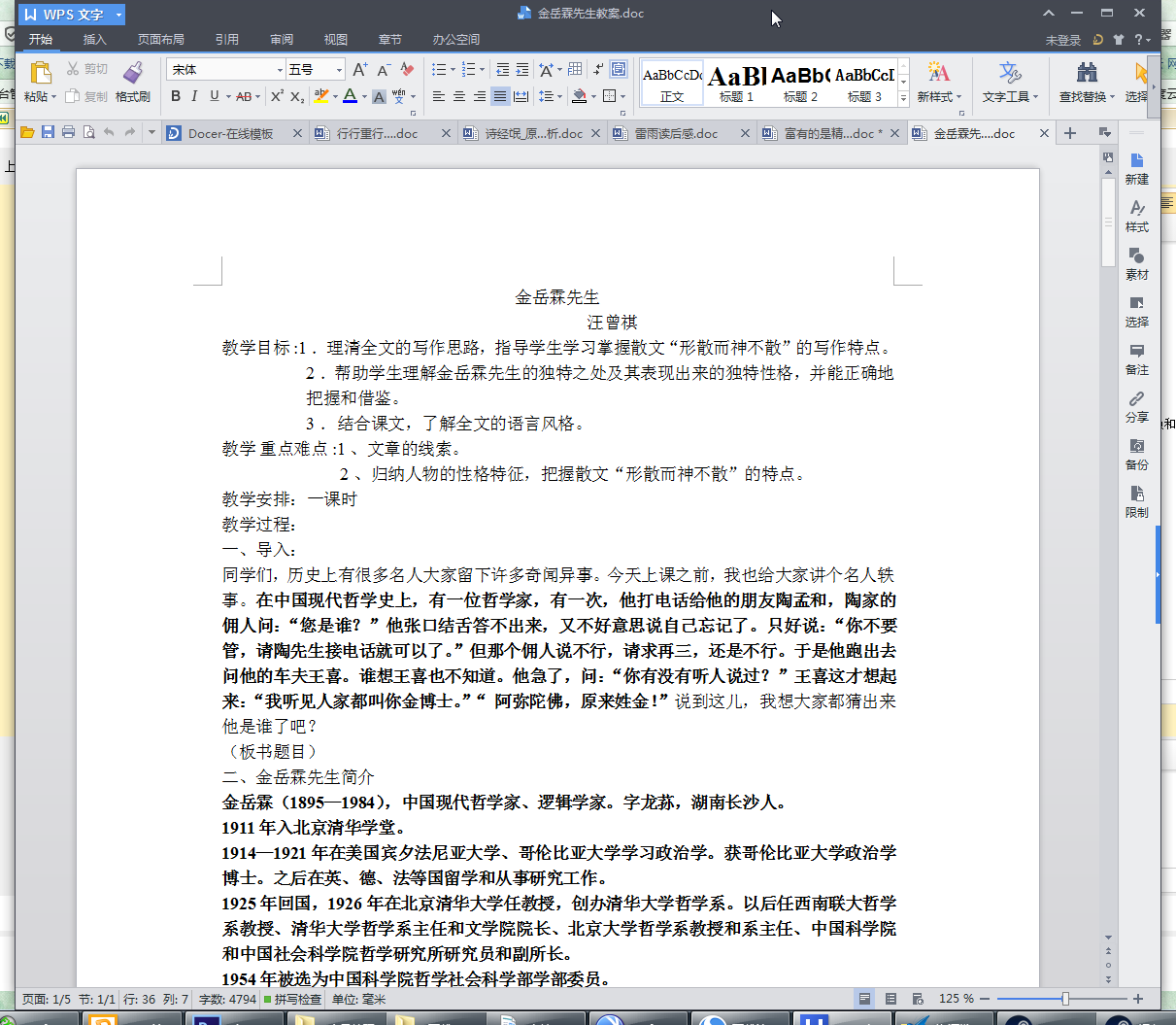Apply the yellow highlight color
1176x1025 pixels.
point(321,96)
